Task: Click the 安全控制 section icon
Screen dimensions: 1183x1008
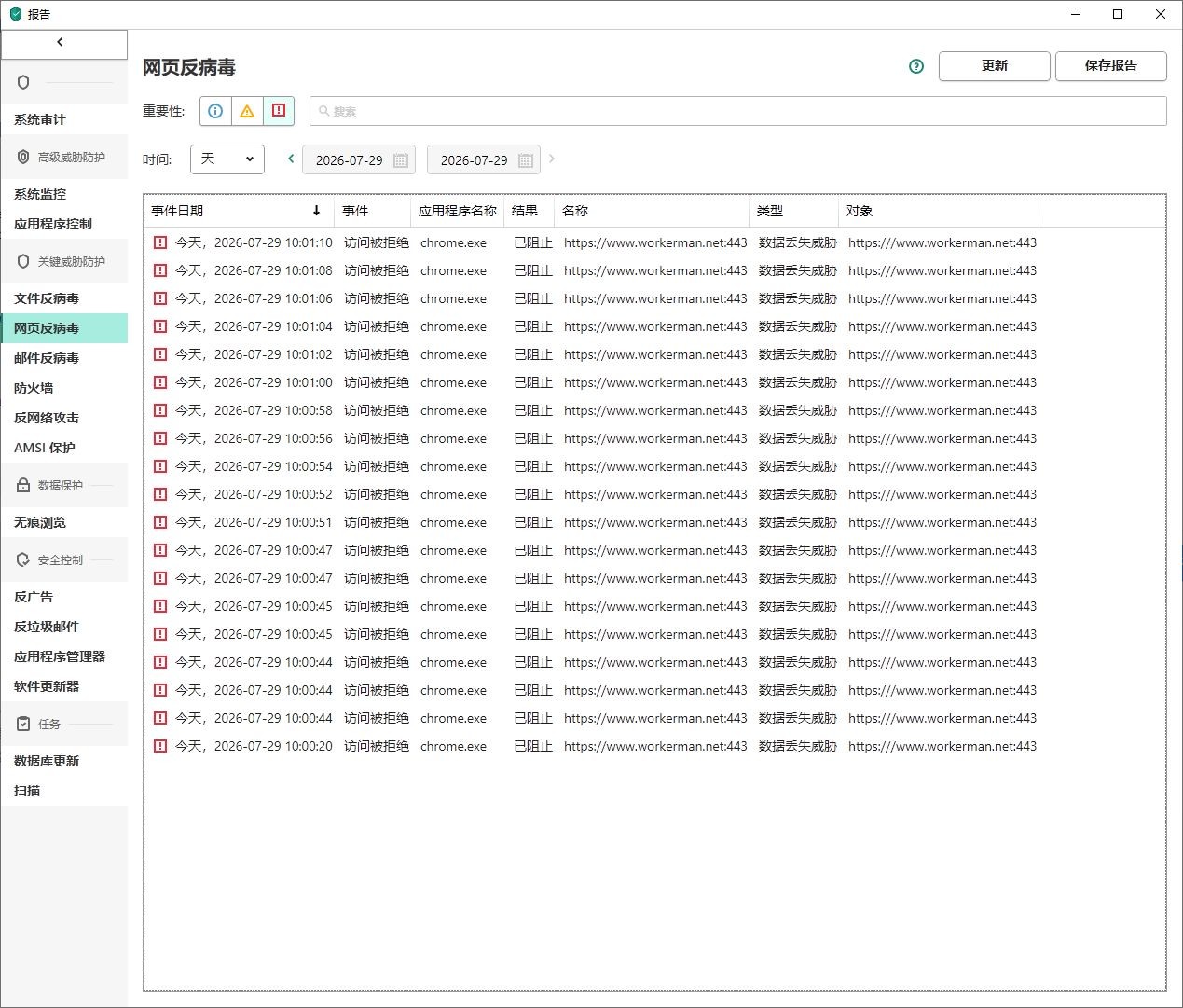Action: 23,559
